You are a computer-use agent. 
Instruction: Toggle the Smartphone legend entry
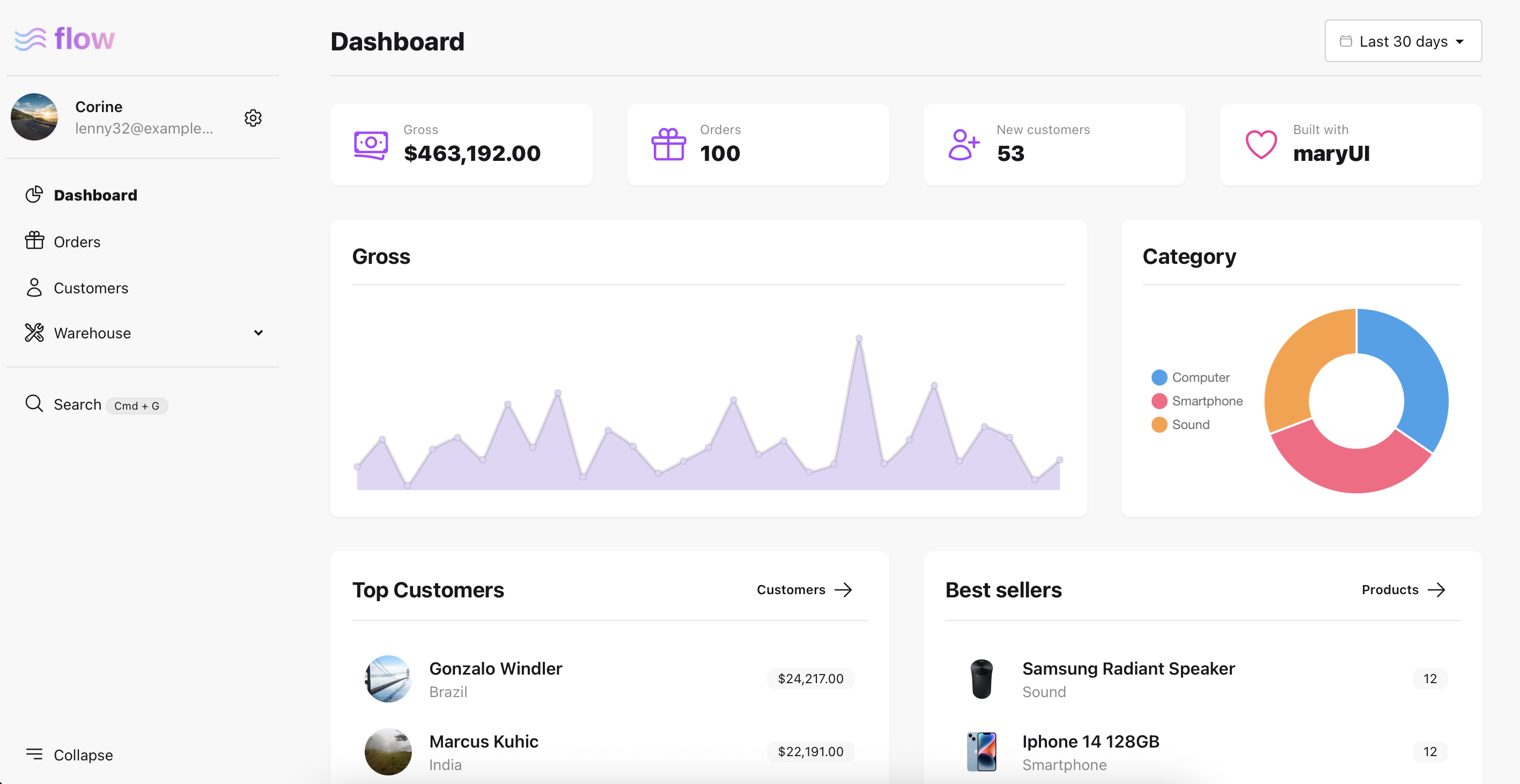1197,401
